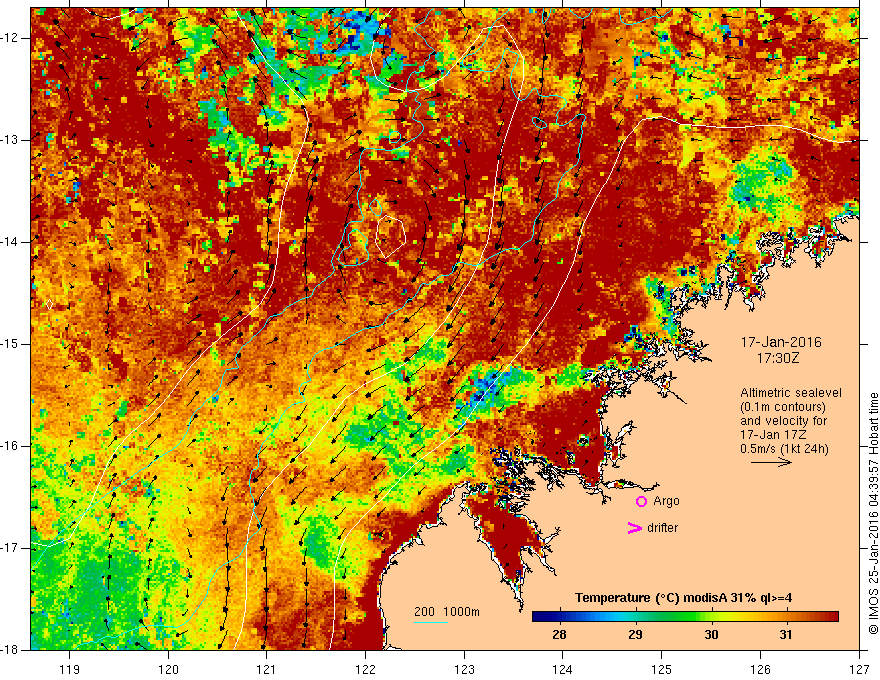Click the '-12' latitude axis label
The width and height of the screenshot is (880, 680).
[10, 38]
